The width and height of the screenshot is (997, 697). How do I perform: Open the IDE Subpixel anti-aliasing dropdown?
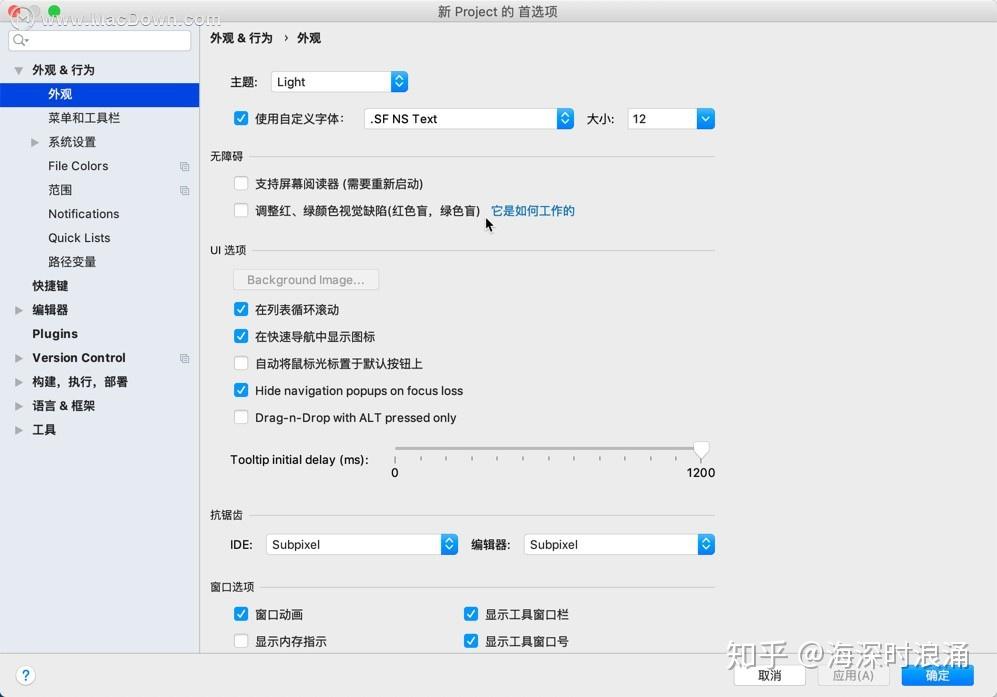(x=448, y=544)
